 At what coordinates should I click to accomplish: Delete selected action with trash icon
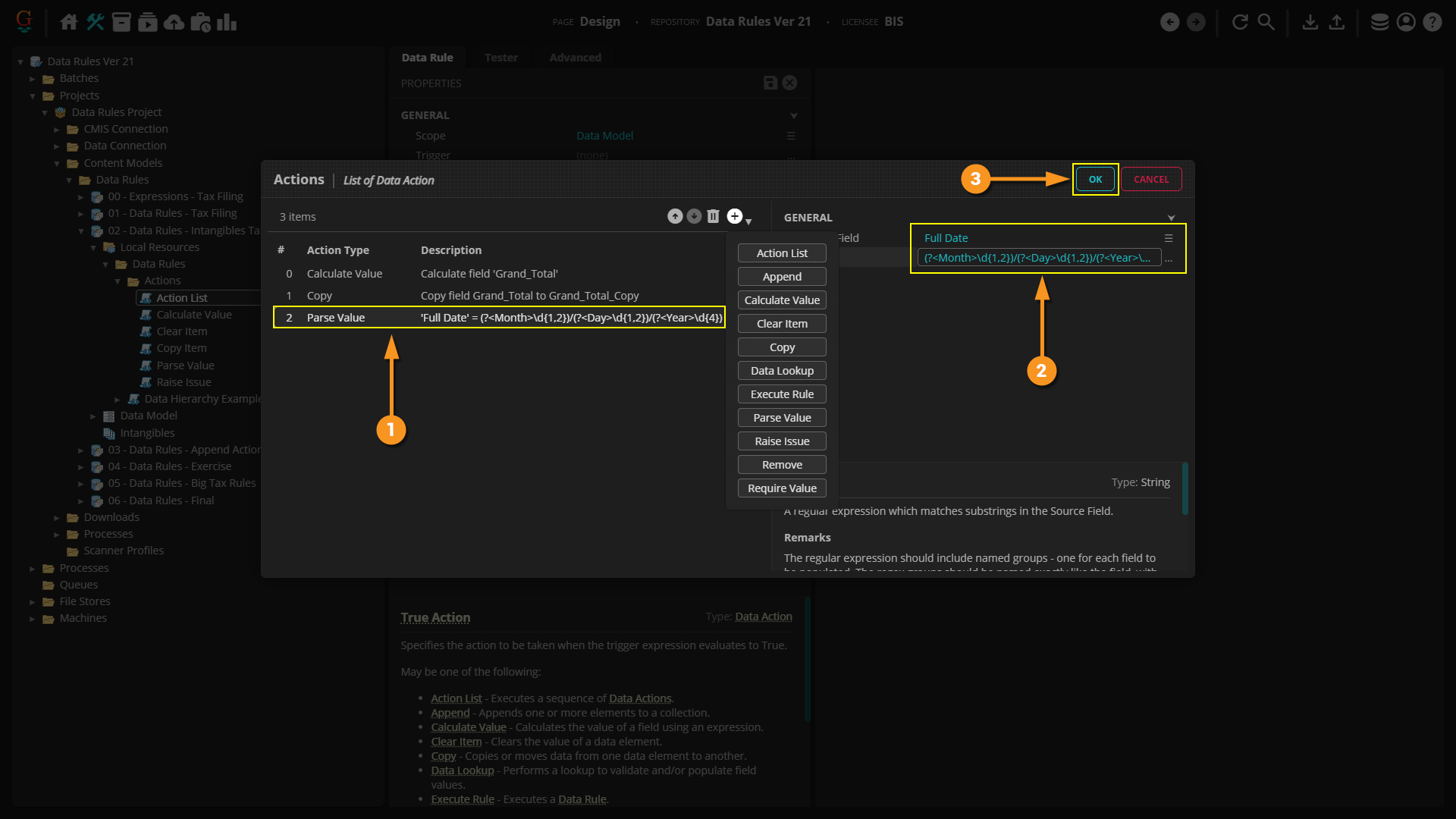coord(713,217)
